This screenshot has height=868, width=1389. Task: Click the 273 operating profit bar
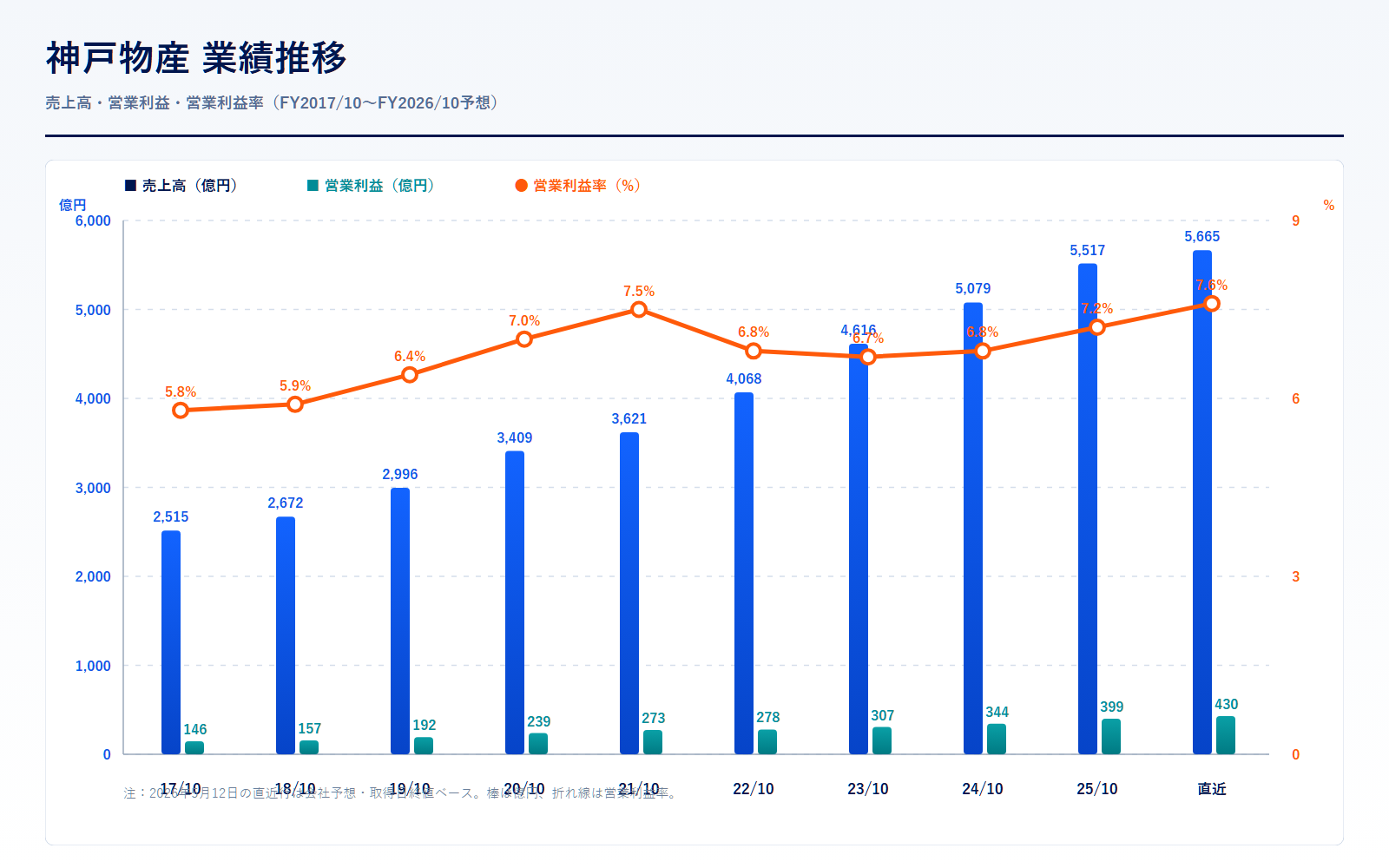coord(653,742)
